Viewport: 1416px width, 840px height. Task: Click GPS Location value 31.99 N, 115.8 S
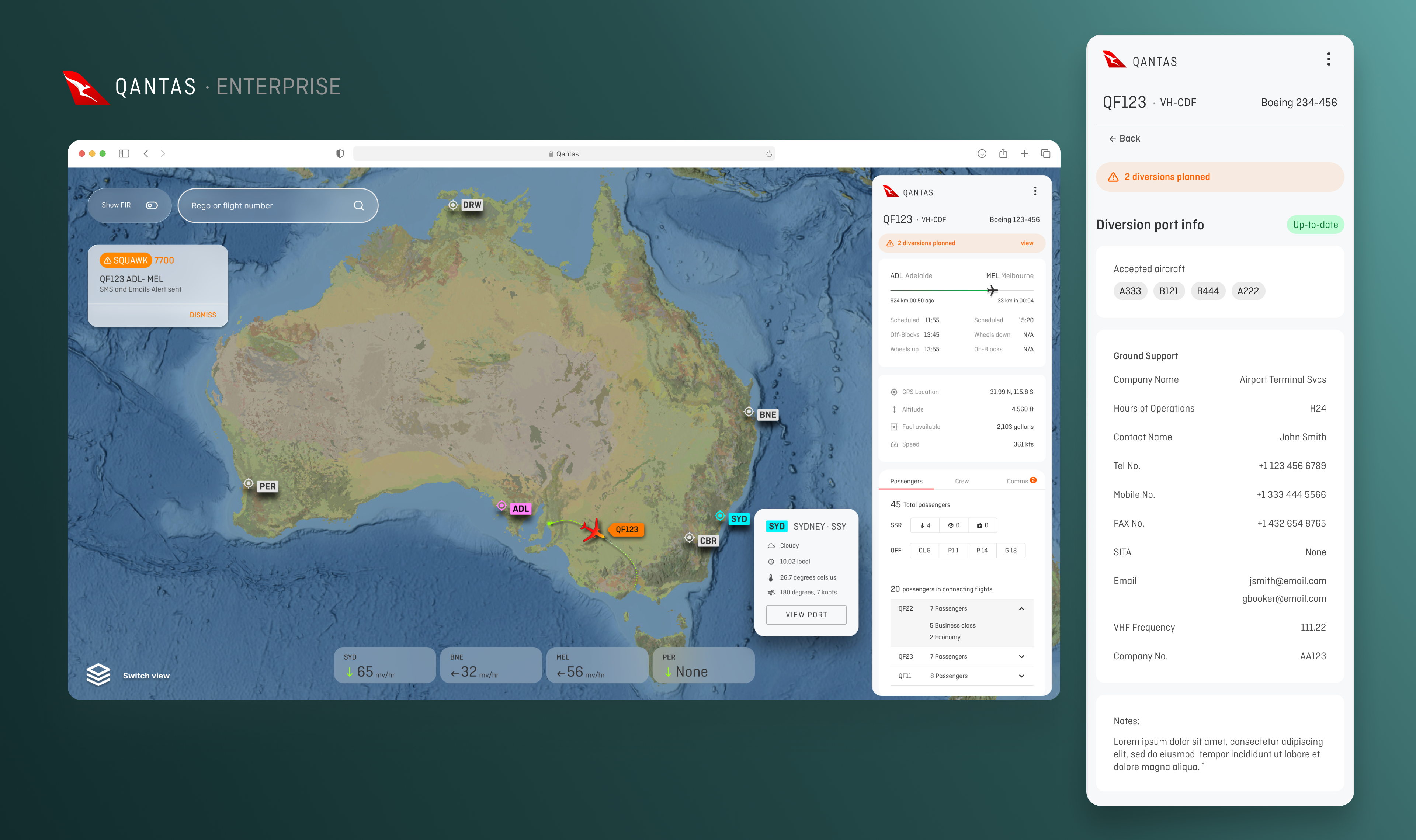tap(1011, 392)
